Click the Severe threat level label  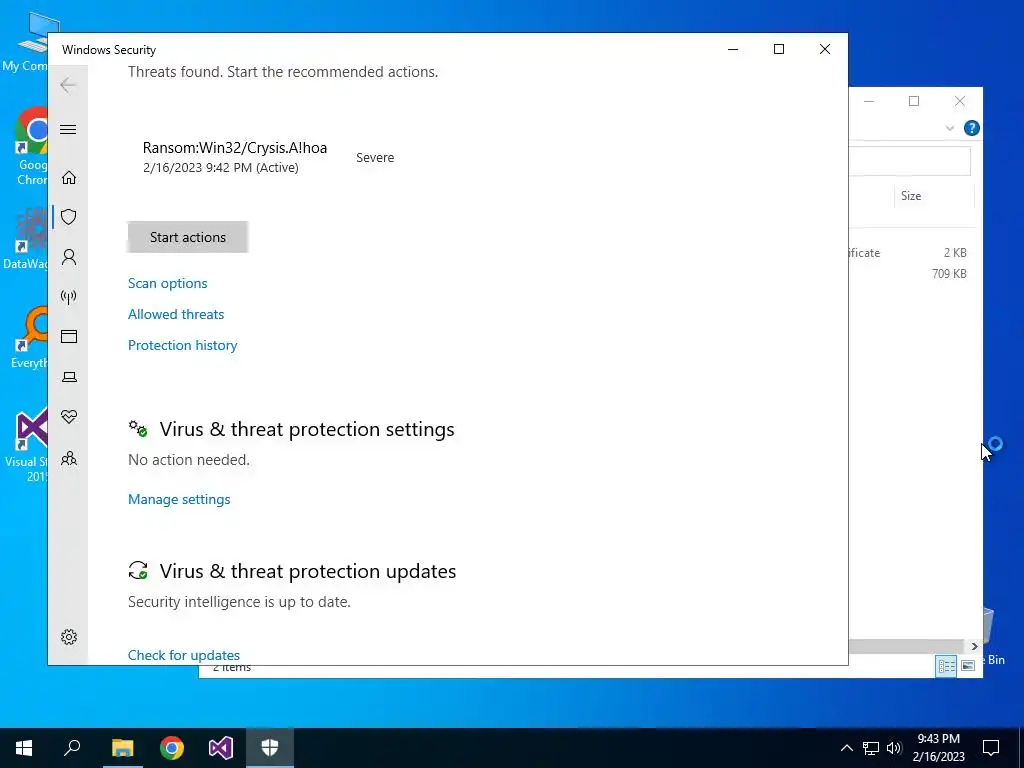click(x=375, y=157)
